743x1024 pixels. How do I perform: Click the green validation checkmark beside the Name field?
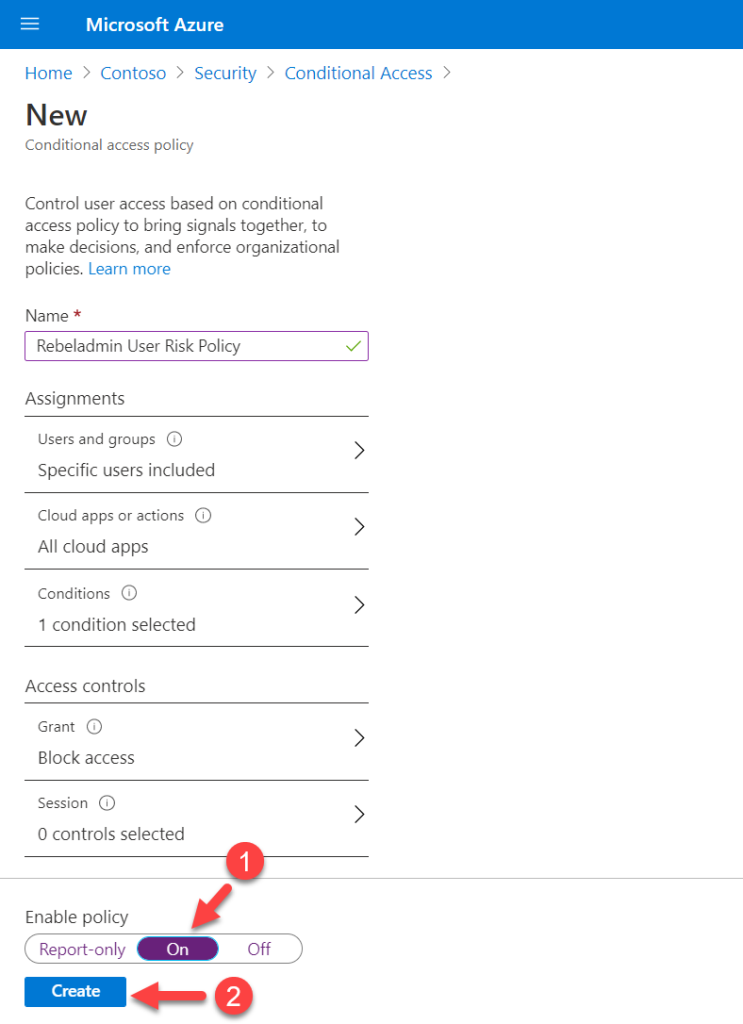[352, 345]
